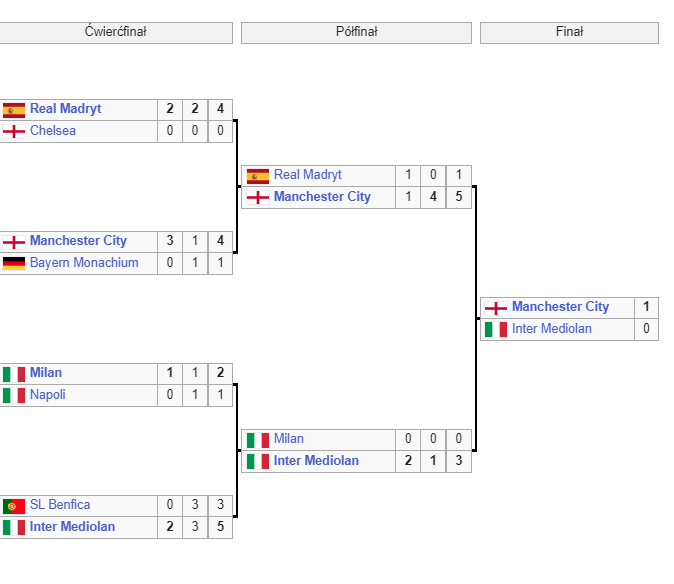
Task: Click Italy flag beside final Inter Mediolan
Action: click(x=496, y=330)
